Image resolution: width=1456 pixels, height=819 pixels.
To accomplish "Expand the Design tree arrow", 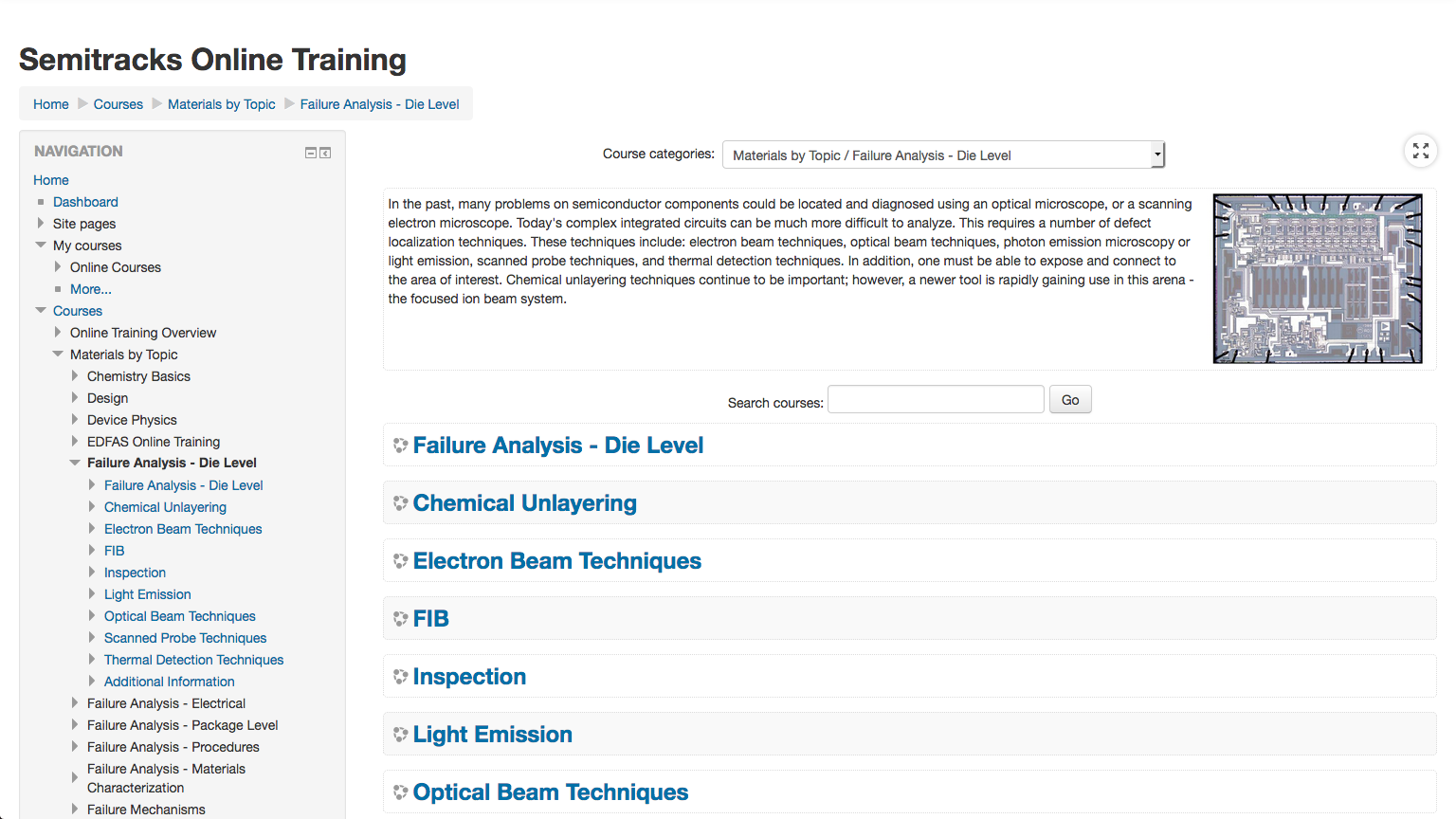I will (75, 398).
